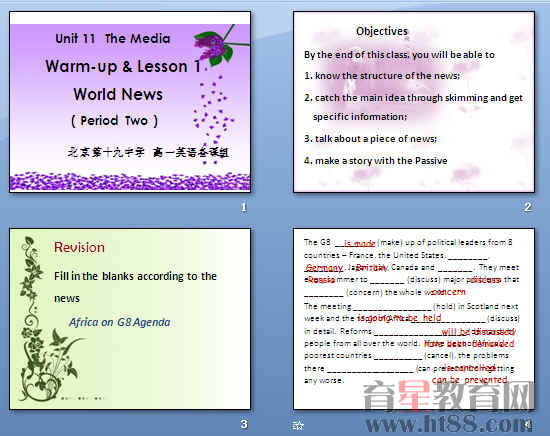Click the red 'Germany' answer on slide 4
The height and width of the screenshot is (436, 550).
(324, 268)
